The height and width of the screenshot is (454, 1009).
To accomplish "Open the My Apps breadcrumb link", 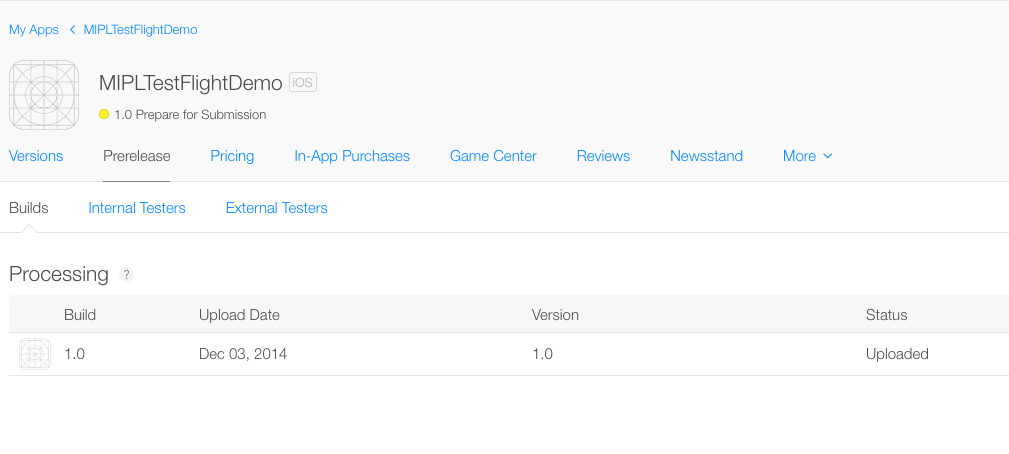I will pos(33,30).
